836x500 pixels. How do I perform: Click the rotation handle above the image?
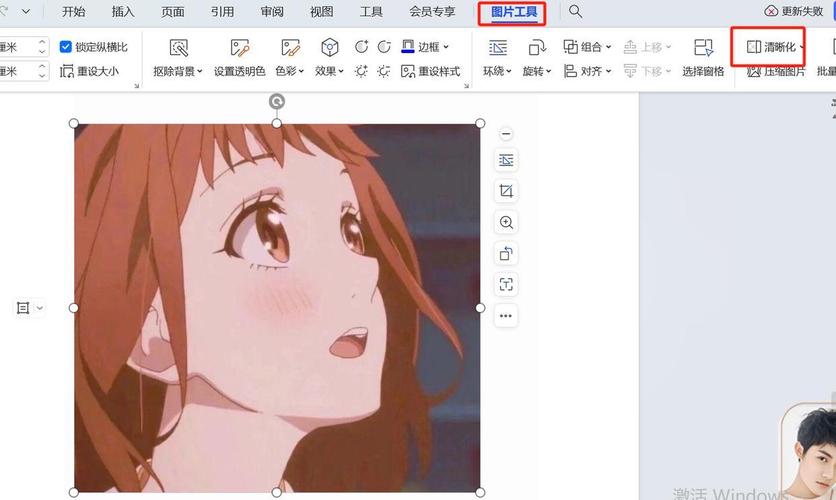tap(277, 101)
